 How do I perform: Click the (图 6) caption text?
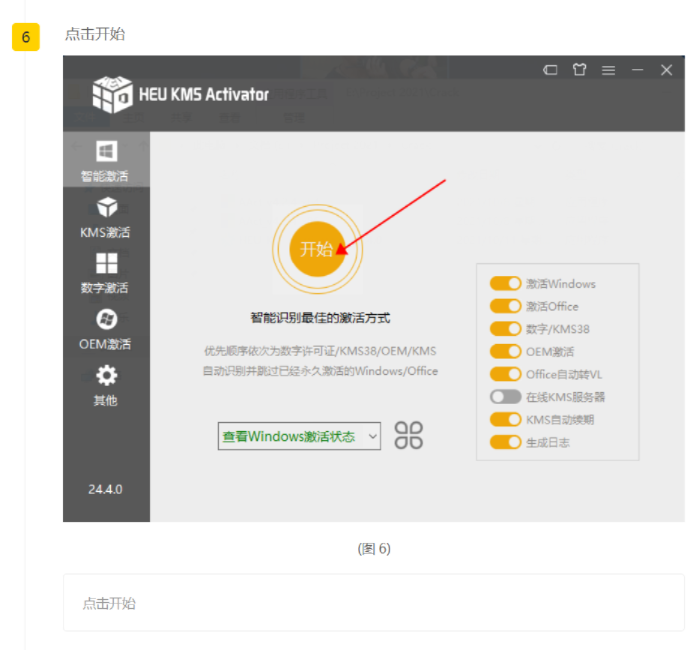pos(374,549)
